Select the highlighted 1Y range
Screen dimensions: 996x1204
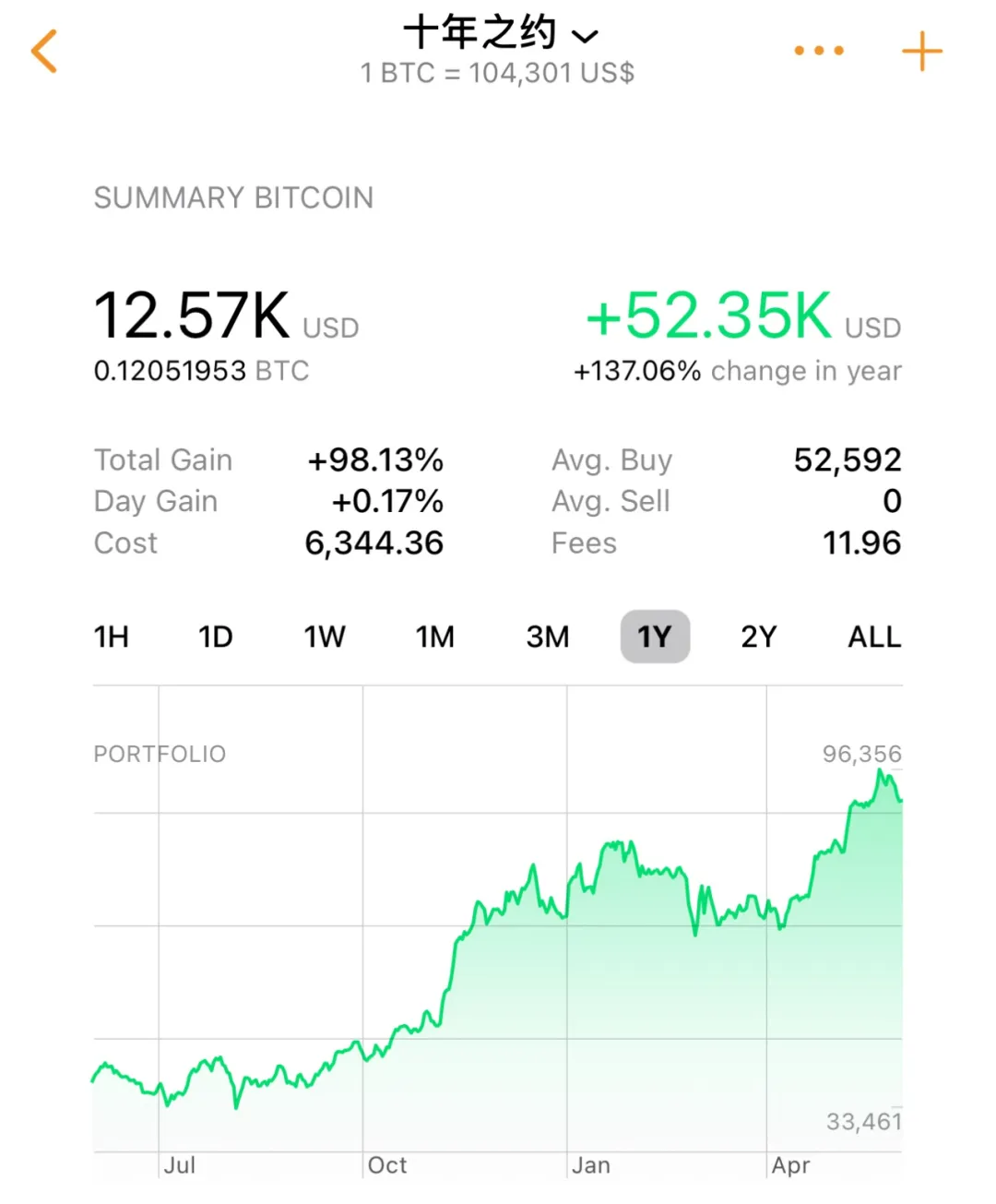click(x=655, y=637)
